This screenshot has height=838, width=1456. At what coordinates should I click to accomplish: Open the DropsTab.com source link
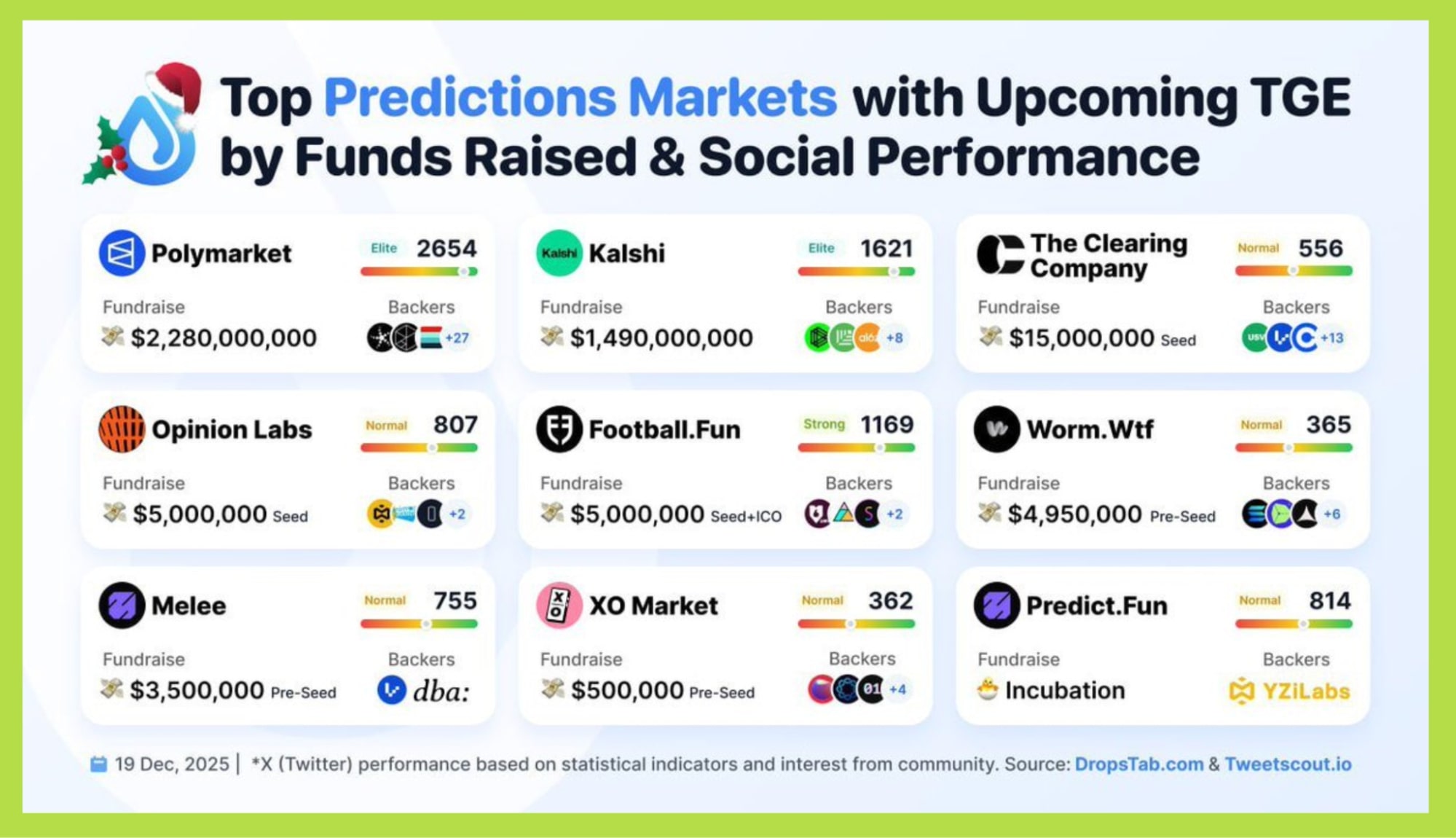pos(1138,764)
